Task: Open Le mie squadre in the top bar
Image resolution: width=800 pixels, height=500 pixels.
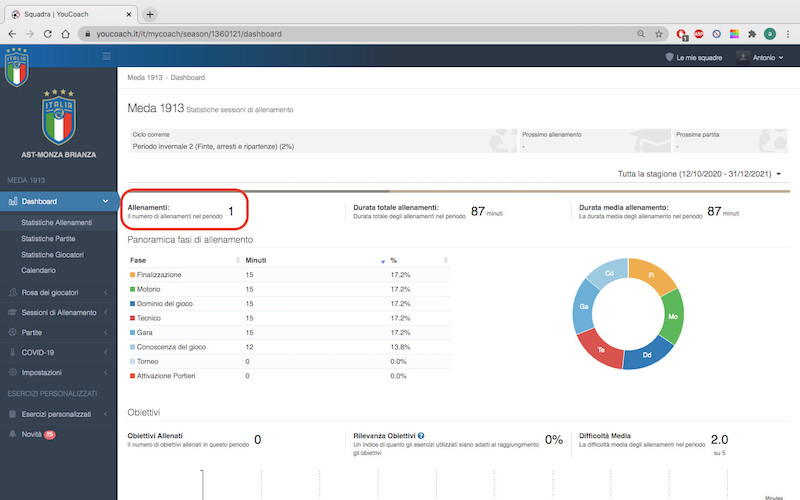Action: click(x=693, y=58)
